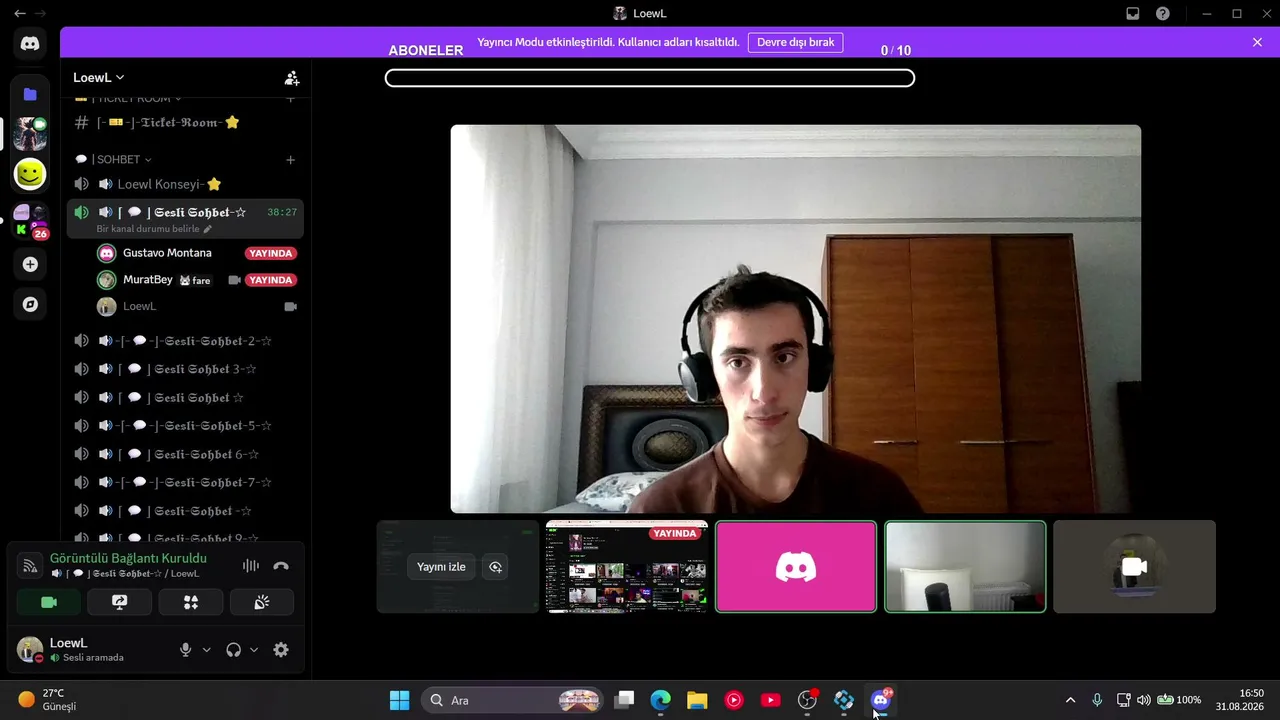
Task: Open microphone input options arrow
Action: coord(207,650)
